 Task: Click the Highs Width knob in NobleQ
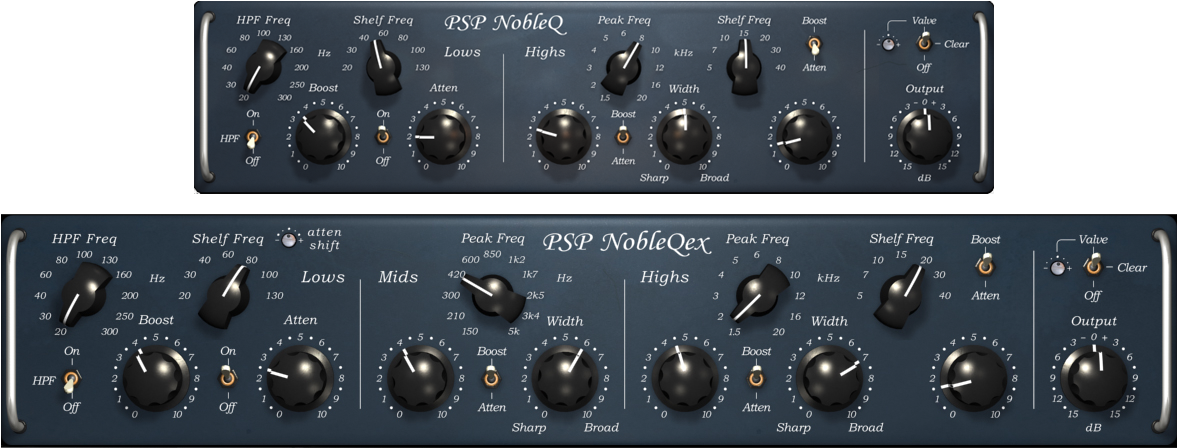tap(684, 137)
